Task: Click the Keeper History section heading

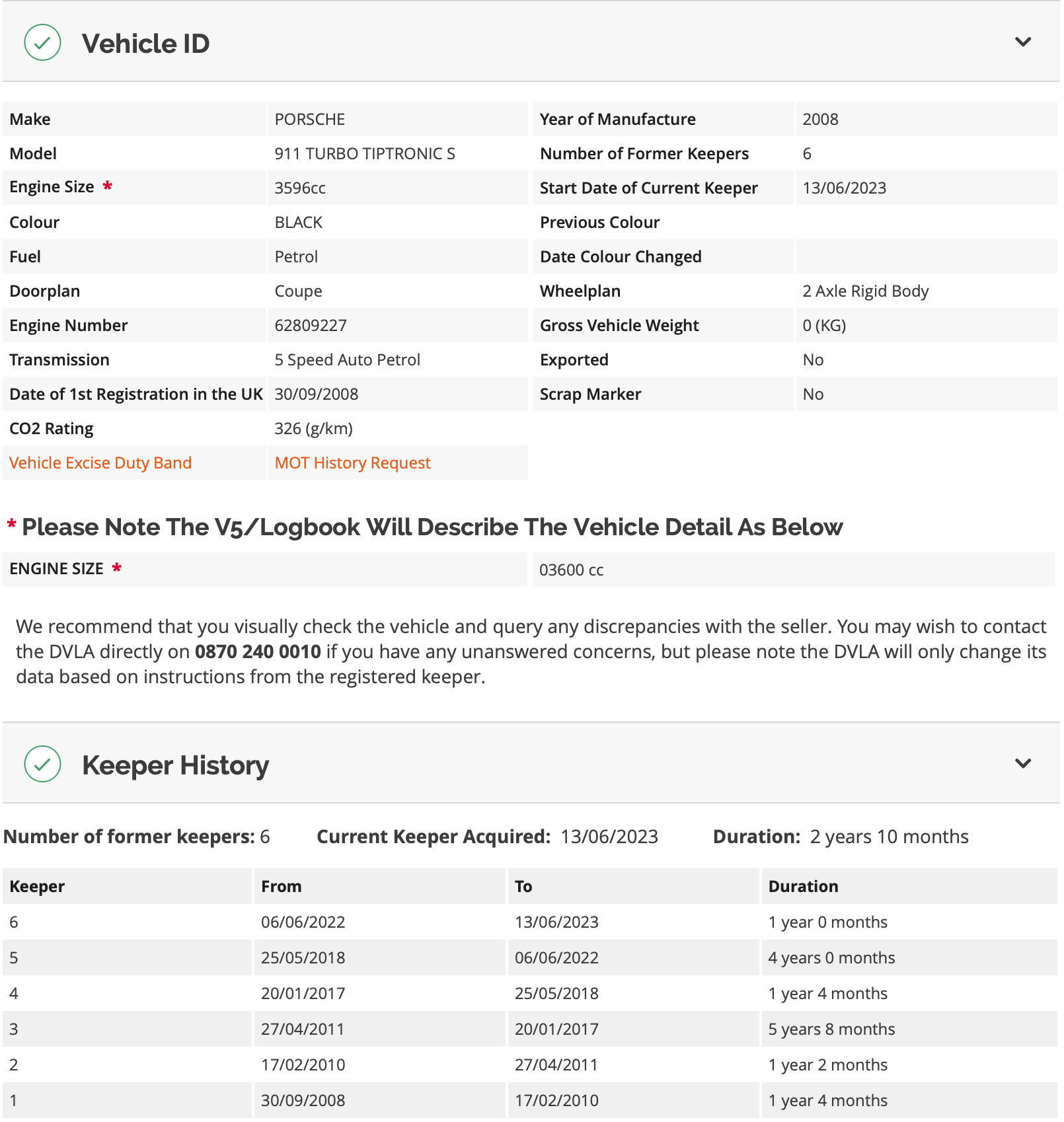Action: [x=175, y=765]
